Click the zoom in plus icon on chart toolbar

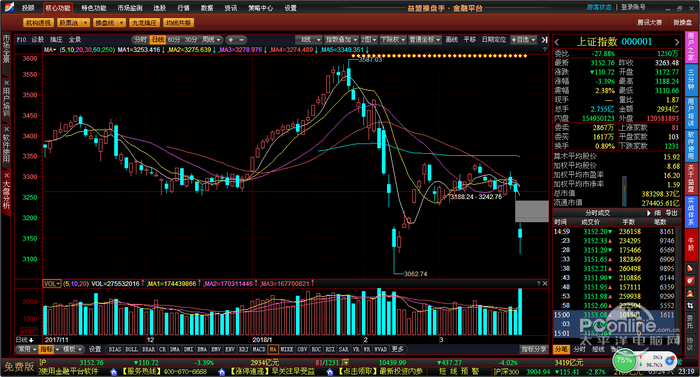[230, 40]
